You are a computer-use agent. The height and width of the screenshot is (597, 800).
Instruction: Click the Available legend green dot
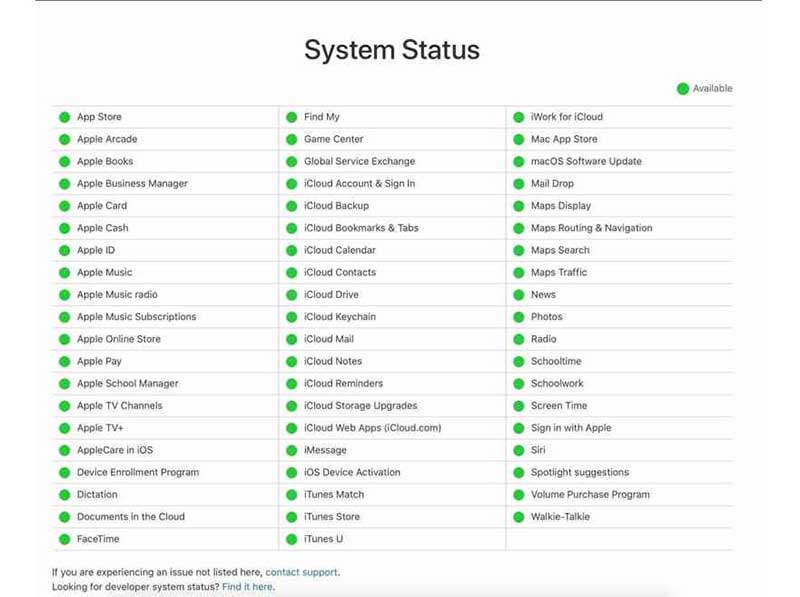tap(683, 89)
